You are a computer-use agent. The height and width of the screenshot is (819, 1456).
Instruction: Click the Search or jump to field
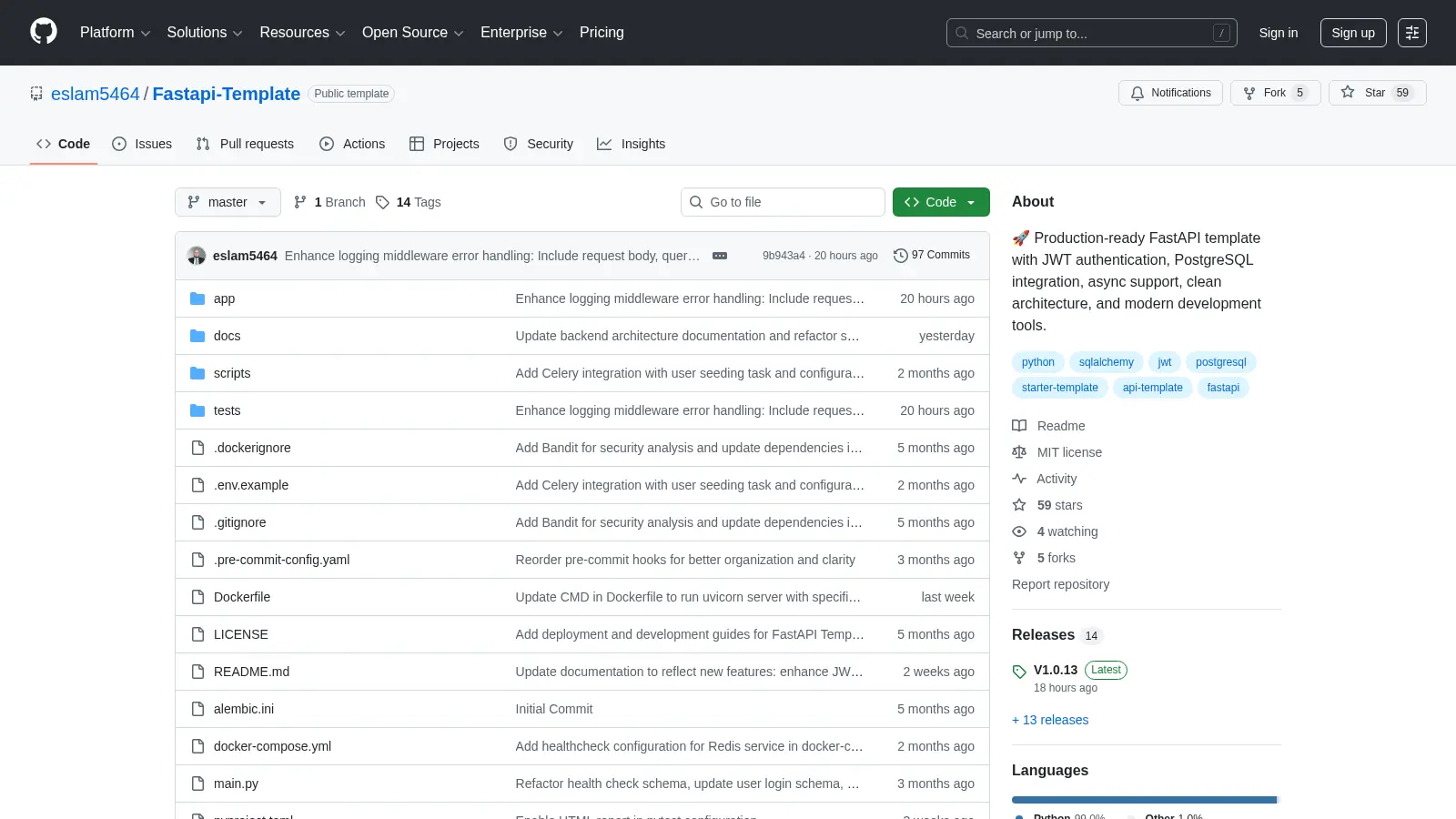pos(1092,33)
